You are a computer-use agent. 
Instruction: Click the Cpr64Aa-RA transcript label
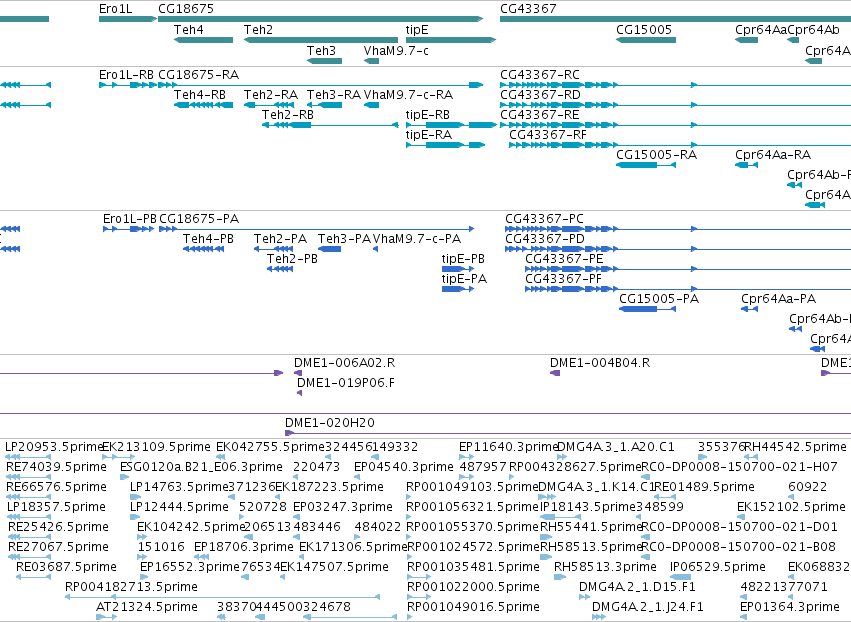point(773,155)
